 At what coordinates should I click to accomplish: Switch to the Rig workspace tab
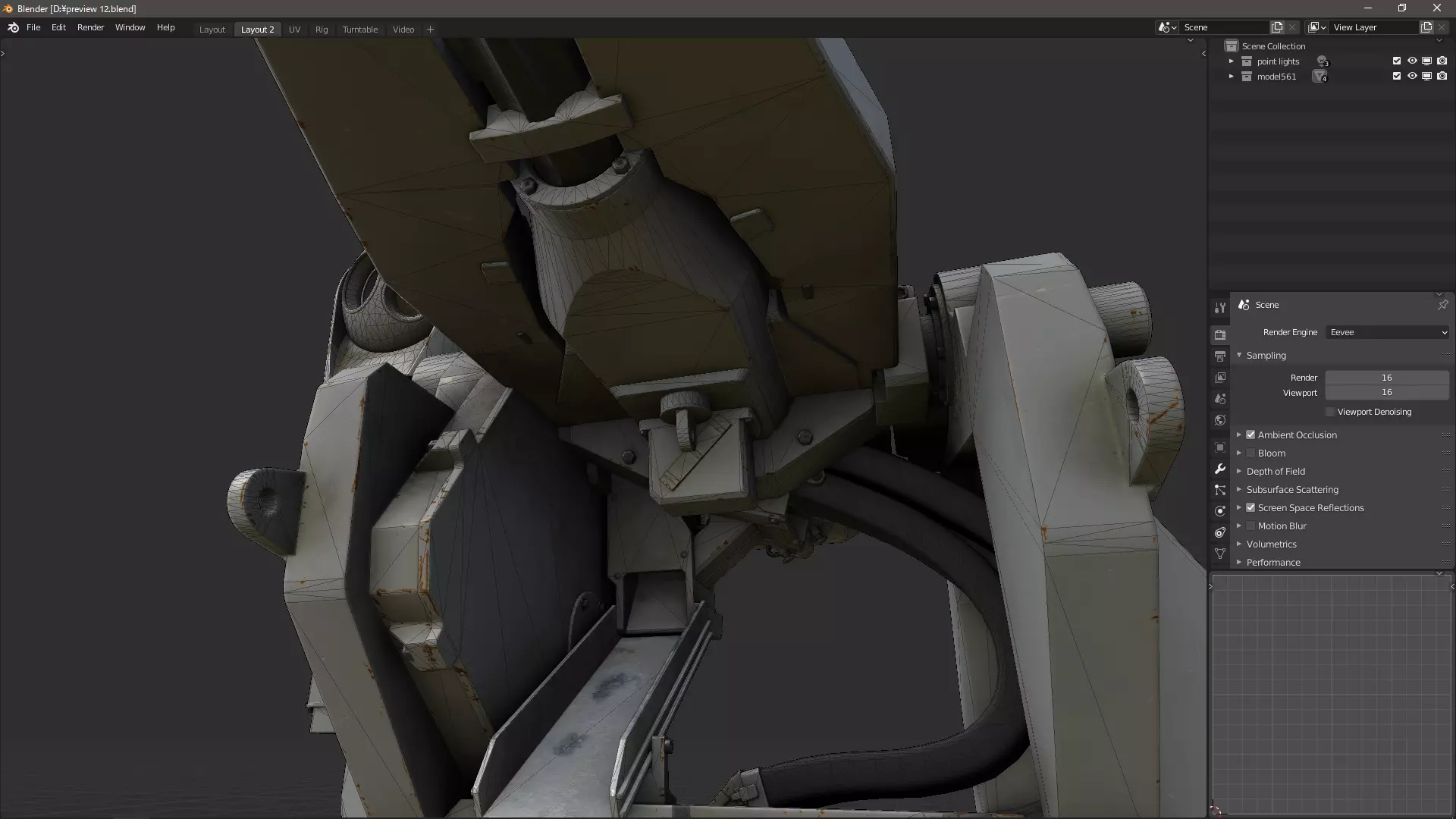[x=322, y=30]
